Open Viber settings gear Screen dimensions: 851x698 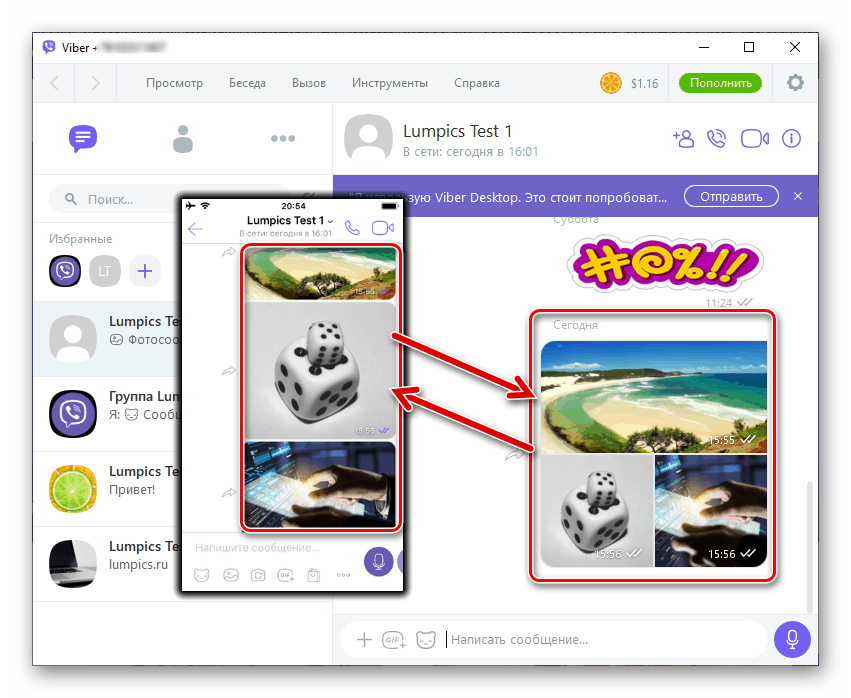click(795, 83)
